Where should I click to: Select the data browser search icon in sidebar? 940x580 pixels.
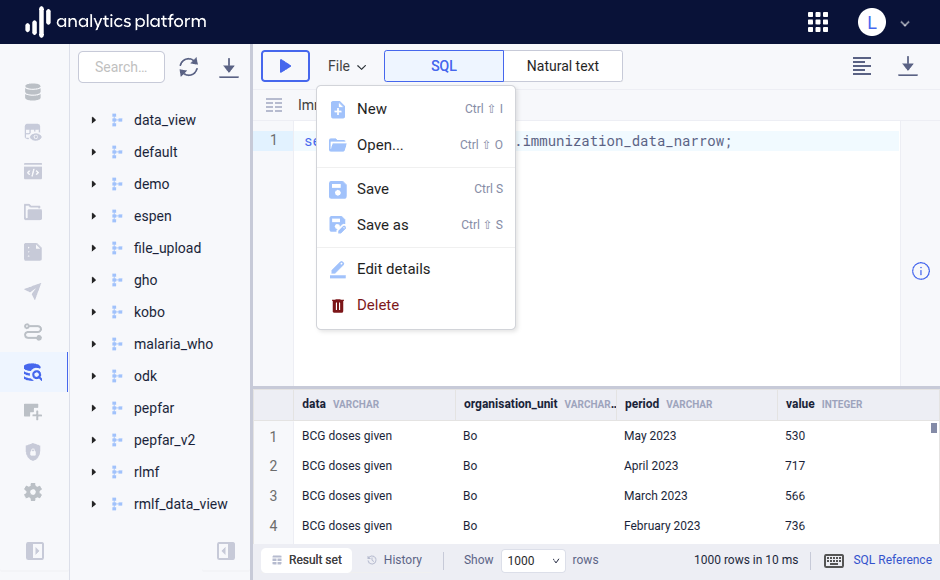click(x=33, y=372)
